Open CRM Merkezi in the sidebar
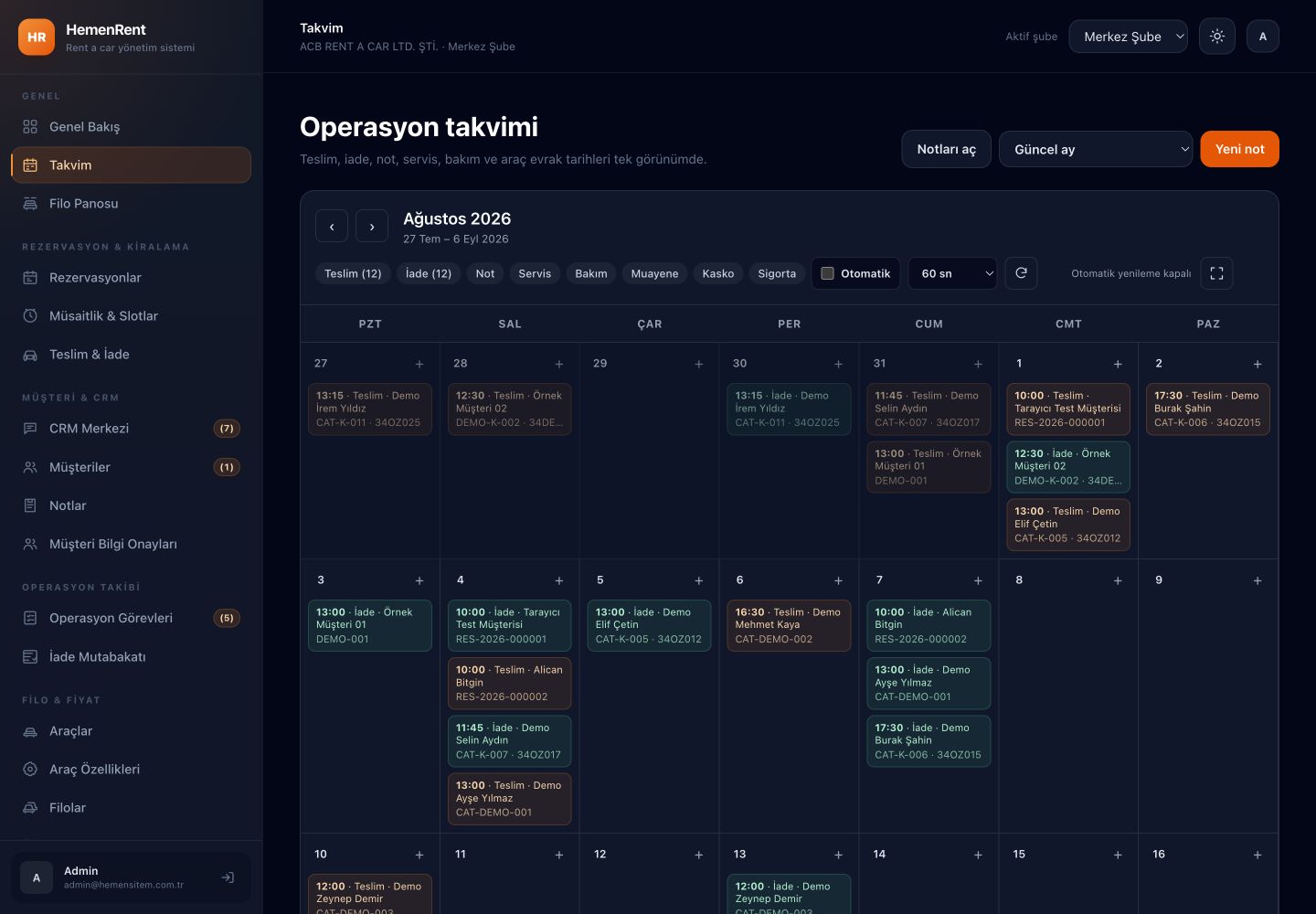The height and width of the screenshot is (914, 1316). point(132,429)
